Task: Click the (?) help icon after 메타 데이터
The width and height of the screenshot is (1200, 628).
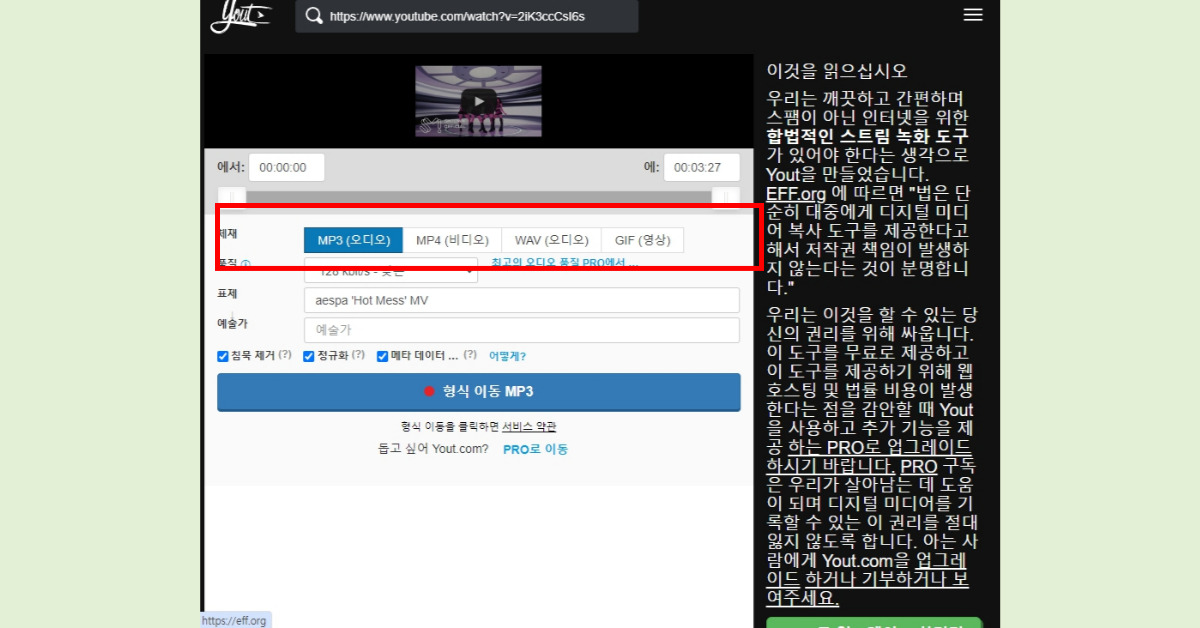Action: pyautogui.click(x=470, y=355)
